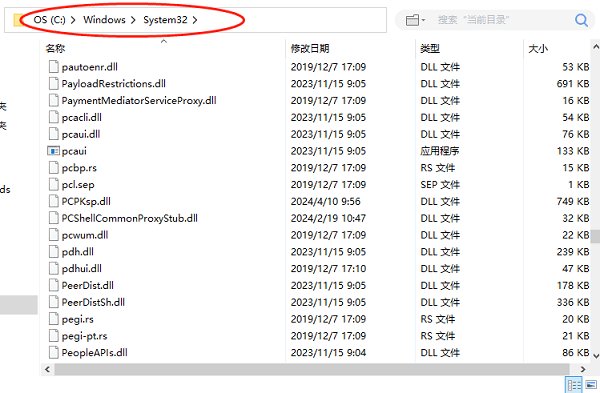Click the vertical scrollbar down arrow
The width and height of the screenshot is (600, 393).
[x=596, y=356]
